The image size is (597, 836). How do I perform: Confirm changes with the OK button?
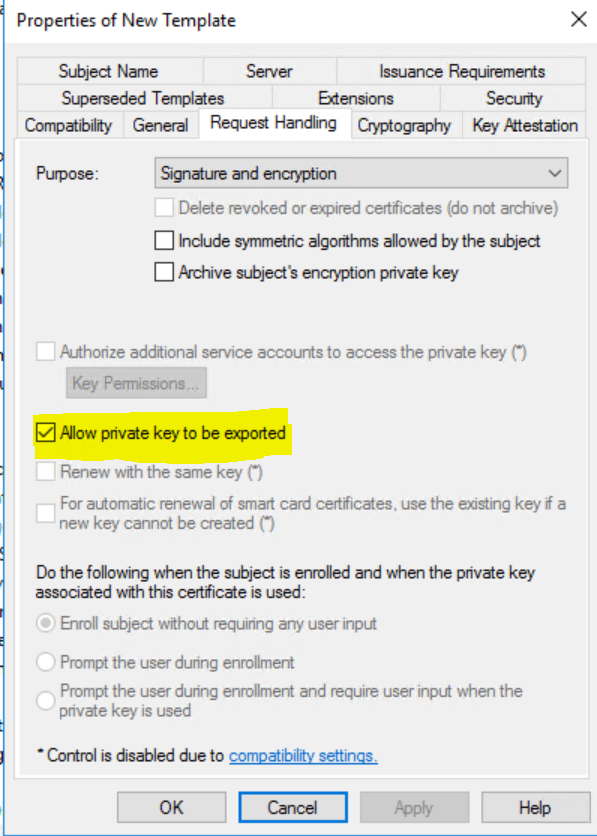pos(172,807)
